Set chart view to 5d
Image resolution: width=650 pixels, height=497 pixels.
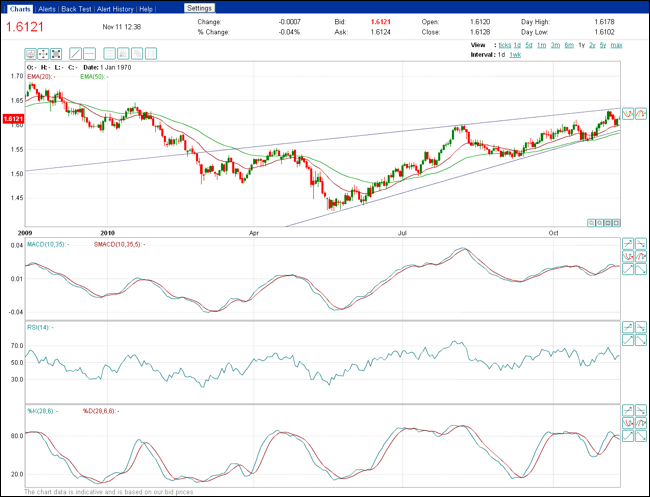[x=529, y=45]
